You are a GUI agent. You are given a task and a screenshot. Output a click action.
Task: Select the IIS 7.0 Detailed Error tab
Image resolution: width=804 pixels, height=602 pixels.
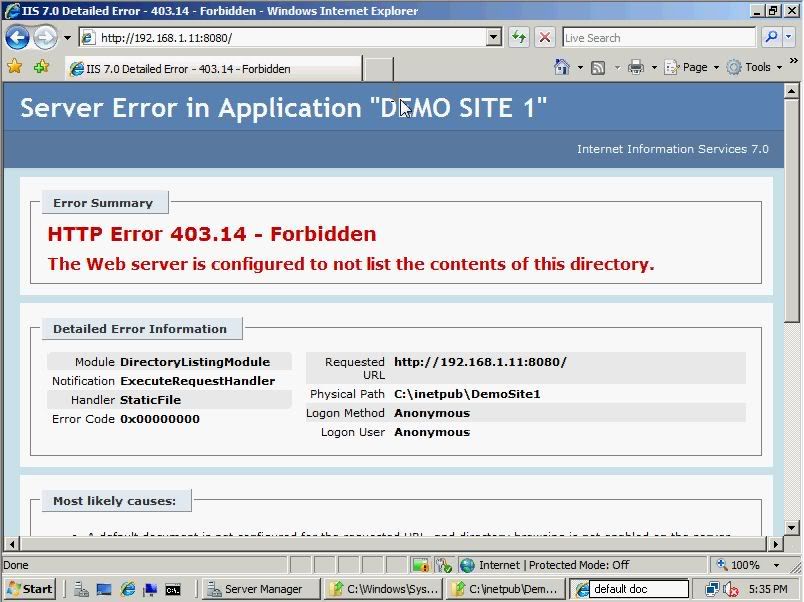click(x=213, y=69)
